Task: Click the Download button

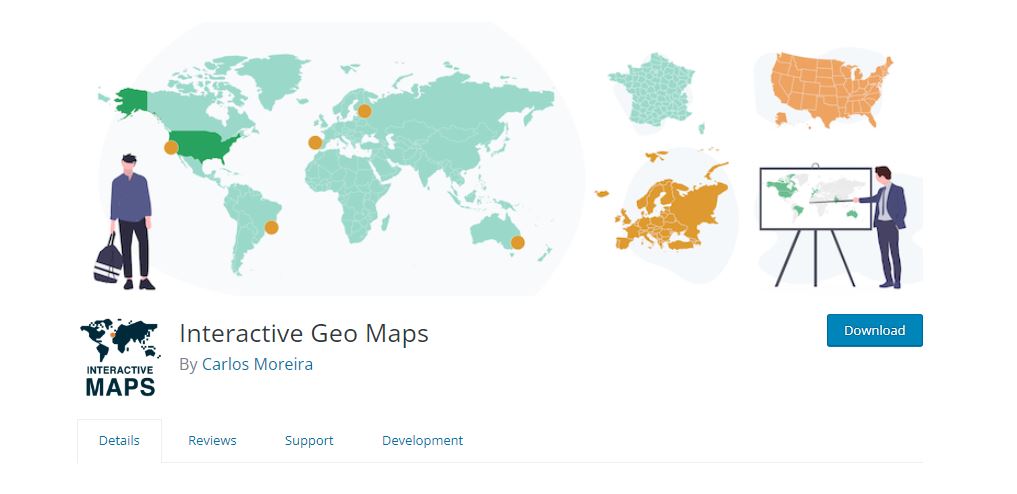Action: pos(874,331)
